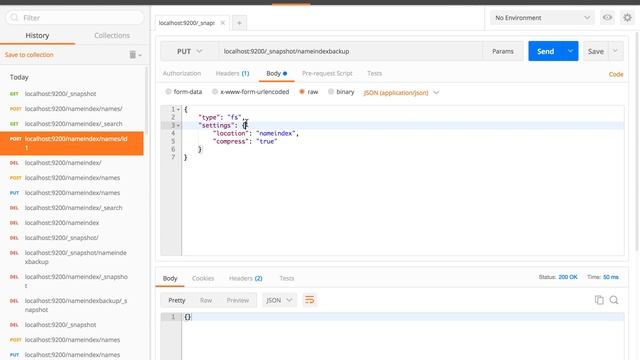Open POST localhost:9200/nameindex/names/ history entry

point(72,109)
